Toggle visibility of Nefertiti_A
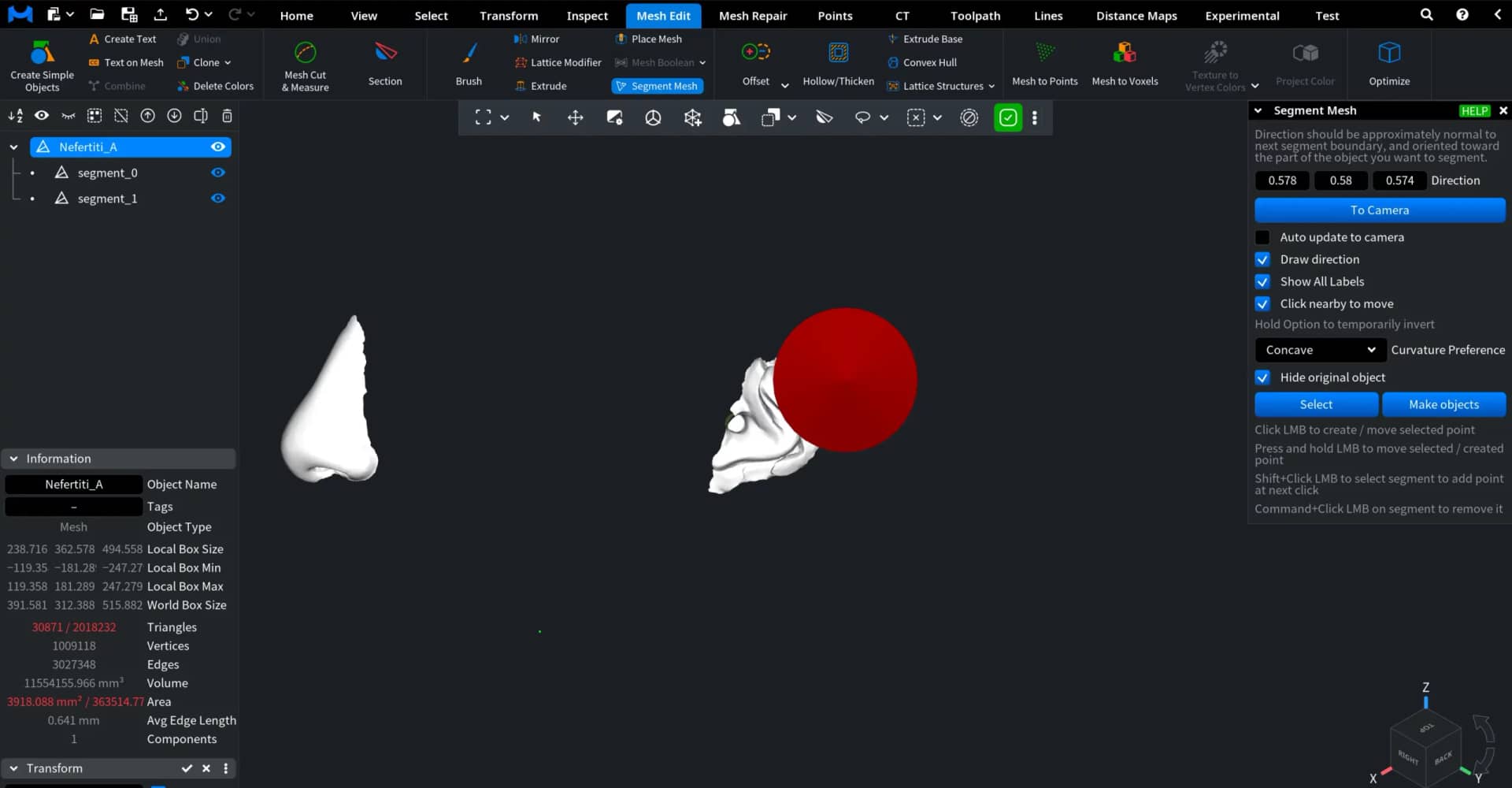The height and width of the screenshot is (788, 1512). point(218,147)
